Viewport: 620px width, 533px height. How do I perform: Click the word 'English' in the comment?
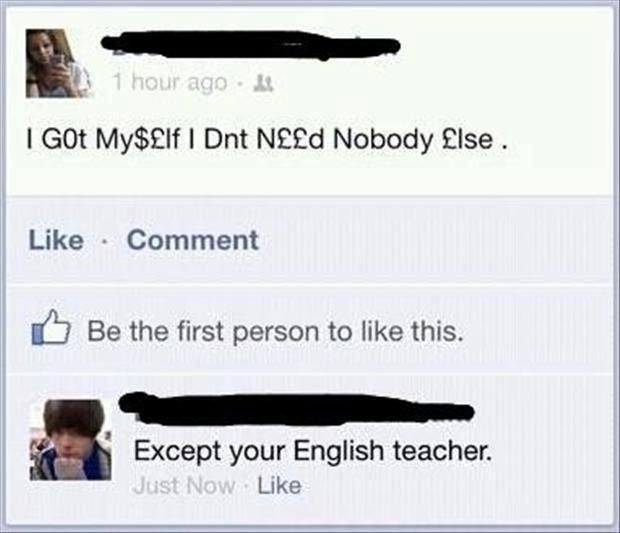click(x=338, y=452)
